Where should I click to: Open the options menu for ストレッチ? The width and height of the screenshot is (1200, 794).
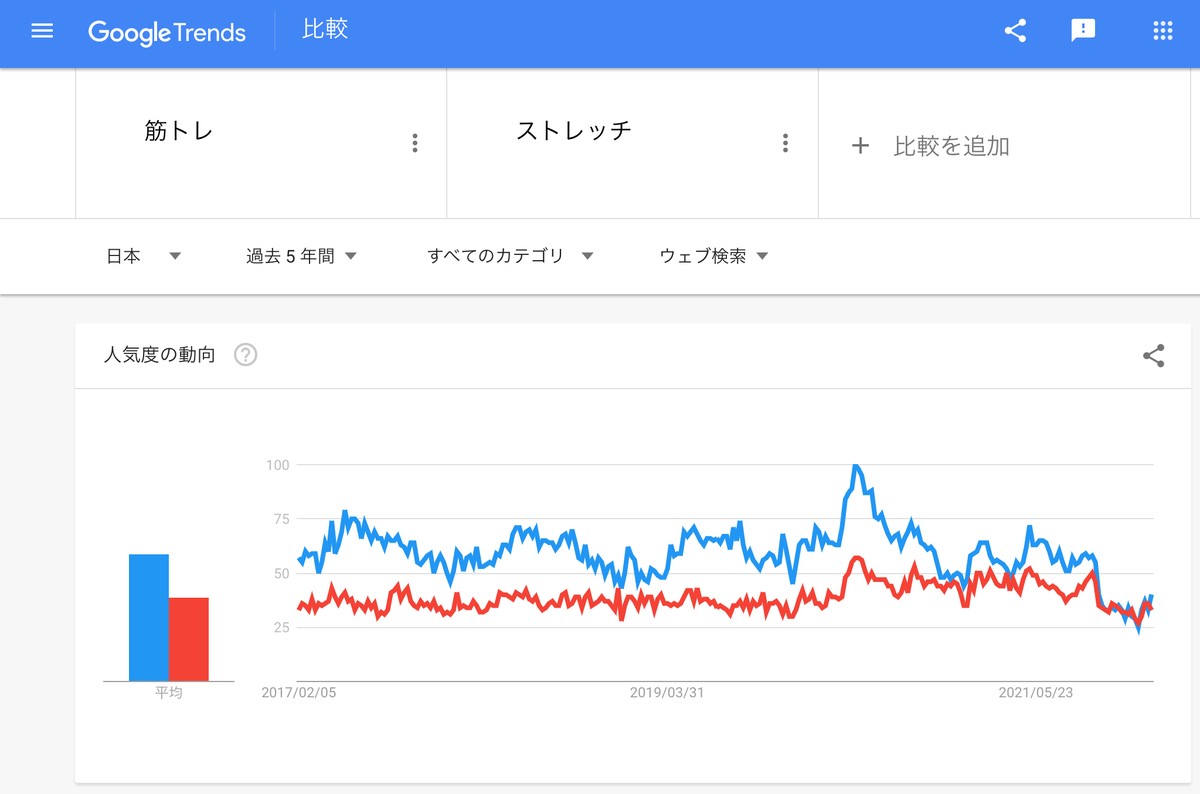pos(786,143)
